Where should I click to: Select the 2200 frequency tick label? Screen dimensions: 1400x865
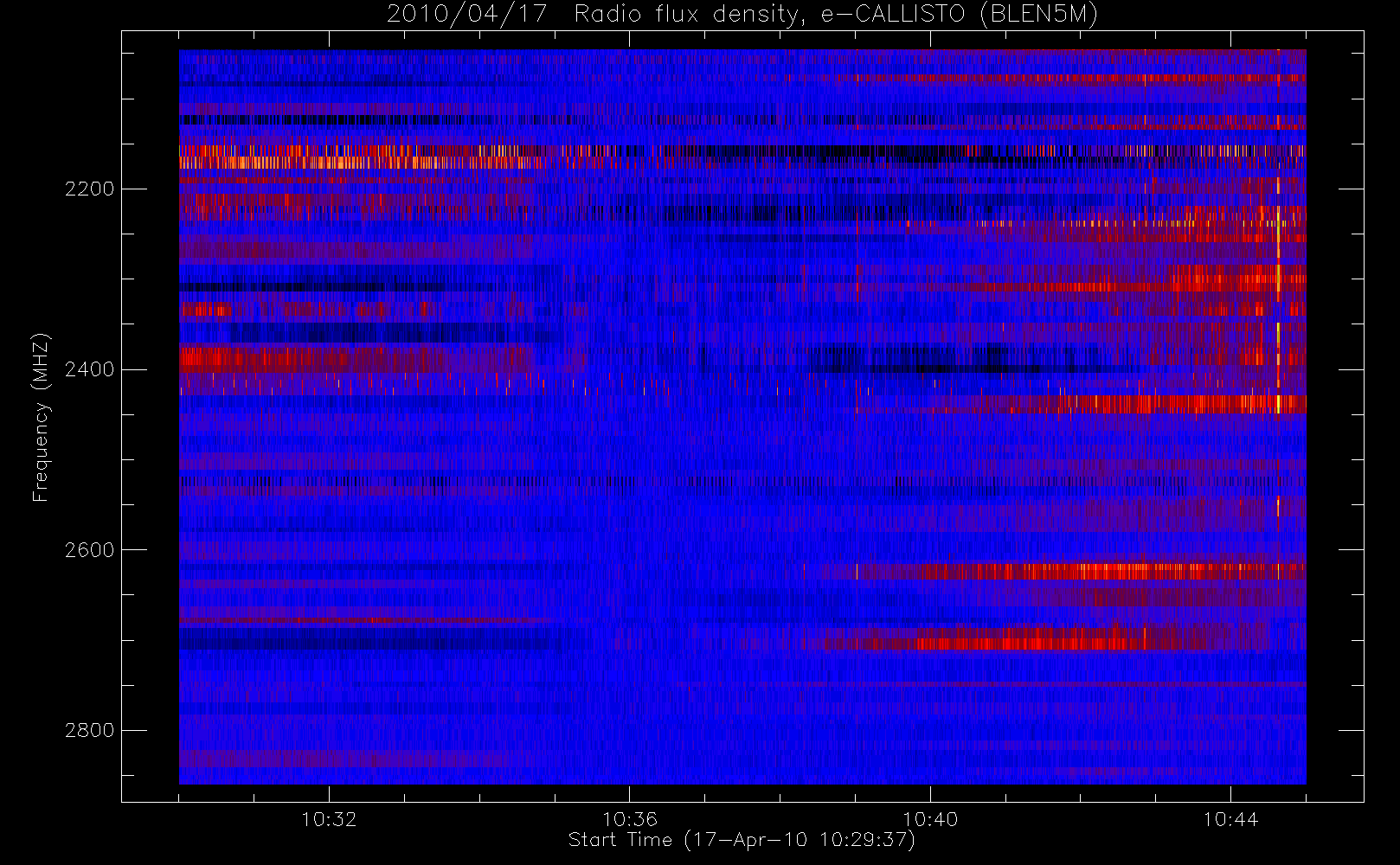89,189
